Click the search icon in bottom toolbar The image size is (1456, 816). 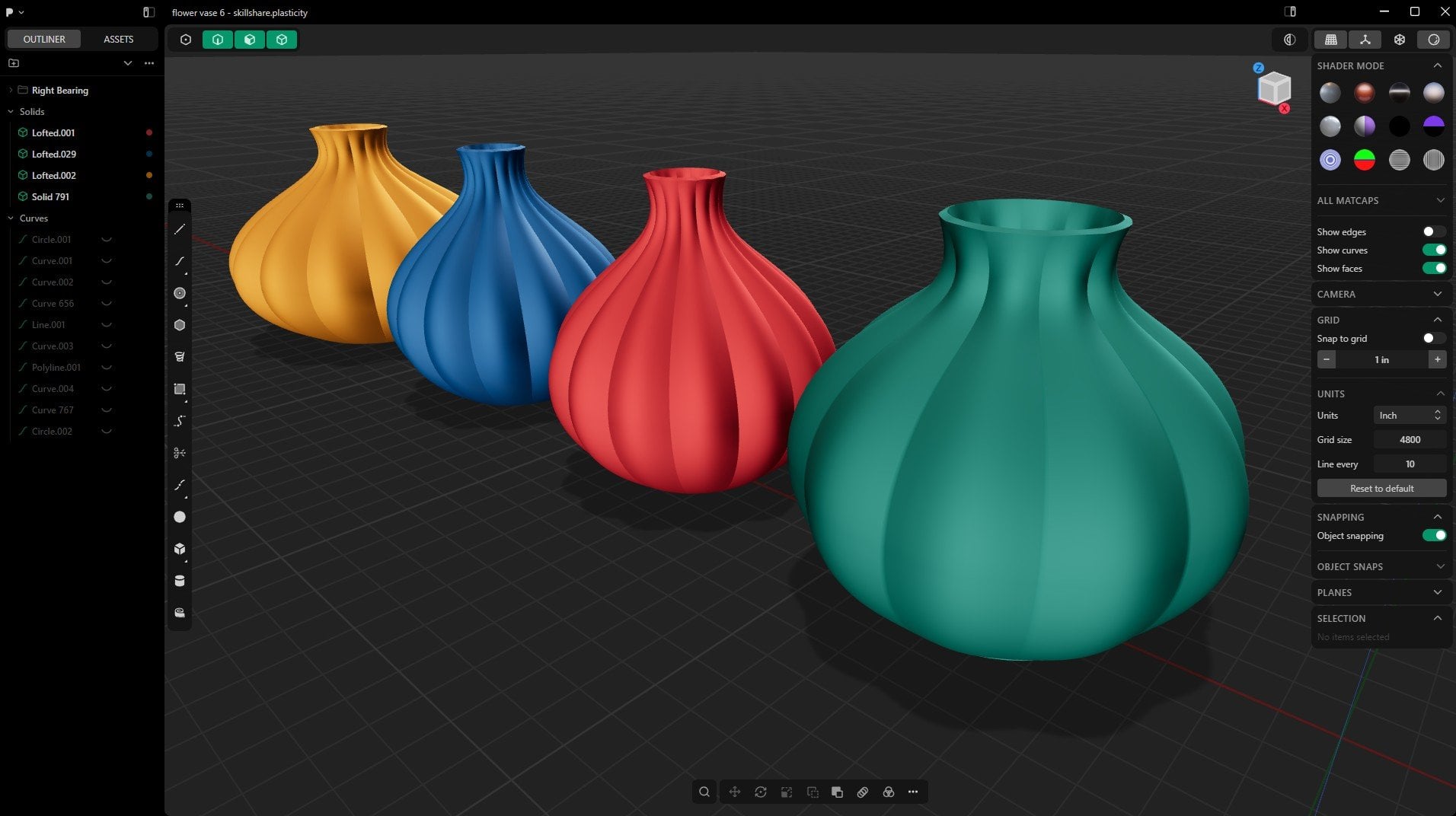[704, 792]
